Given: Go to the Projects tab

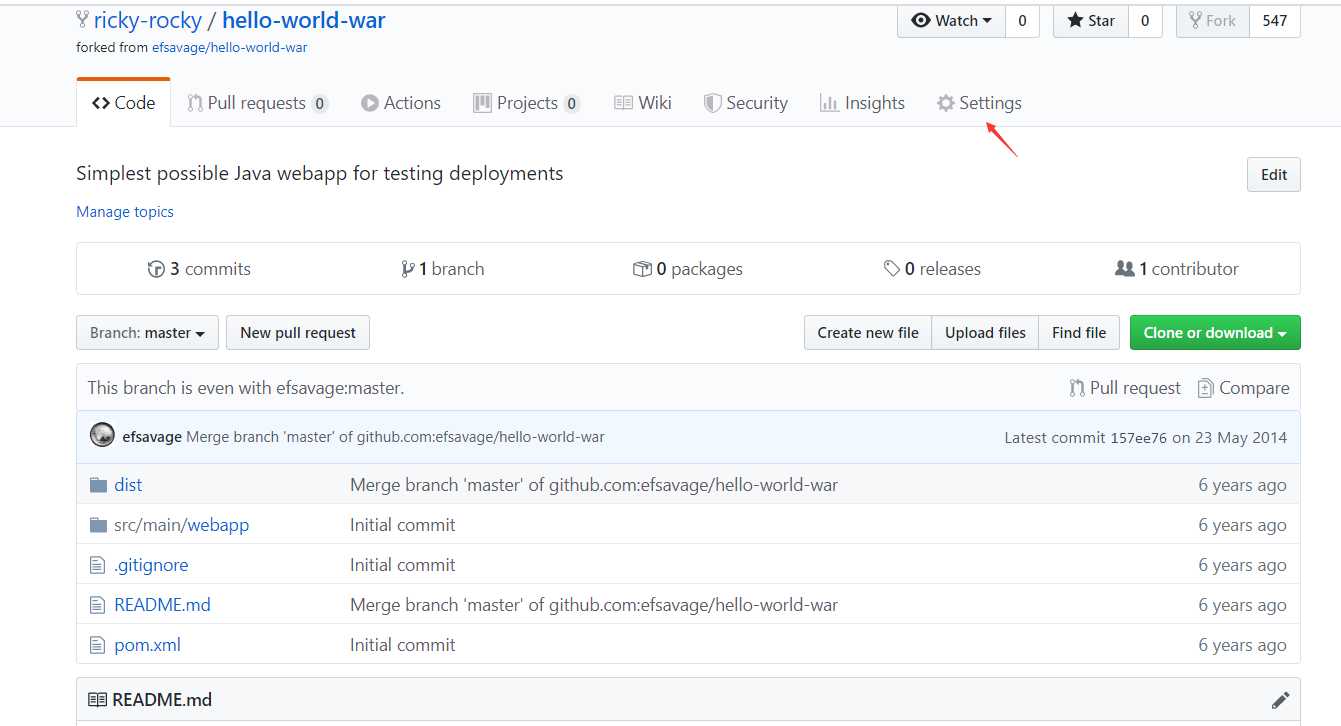Looking at the screenshot, I should (527, 103).
